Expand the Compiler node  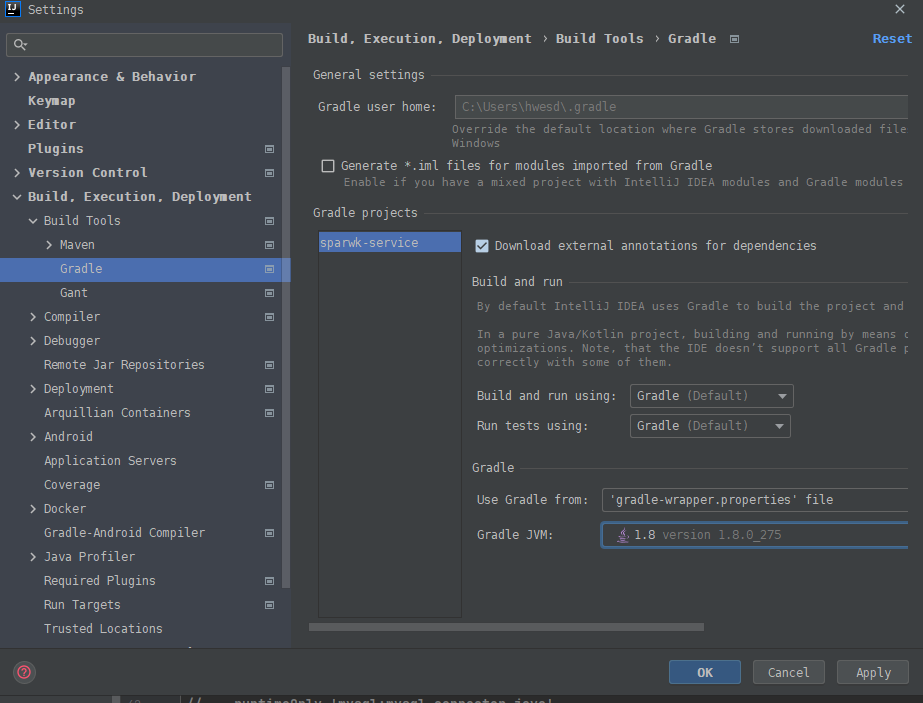tap(33, 317)
